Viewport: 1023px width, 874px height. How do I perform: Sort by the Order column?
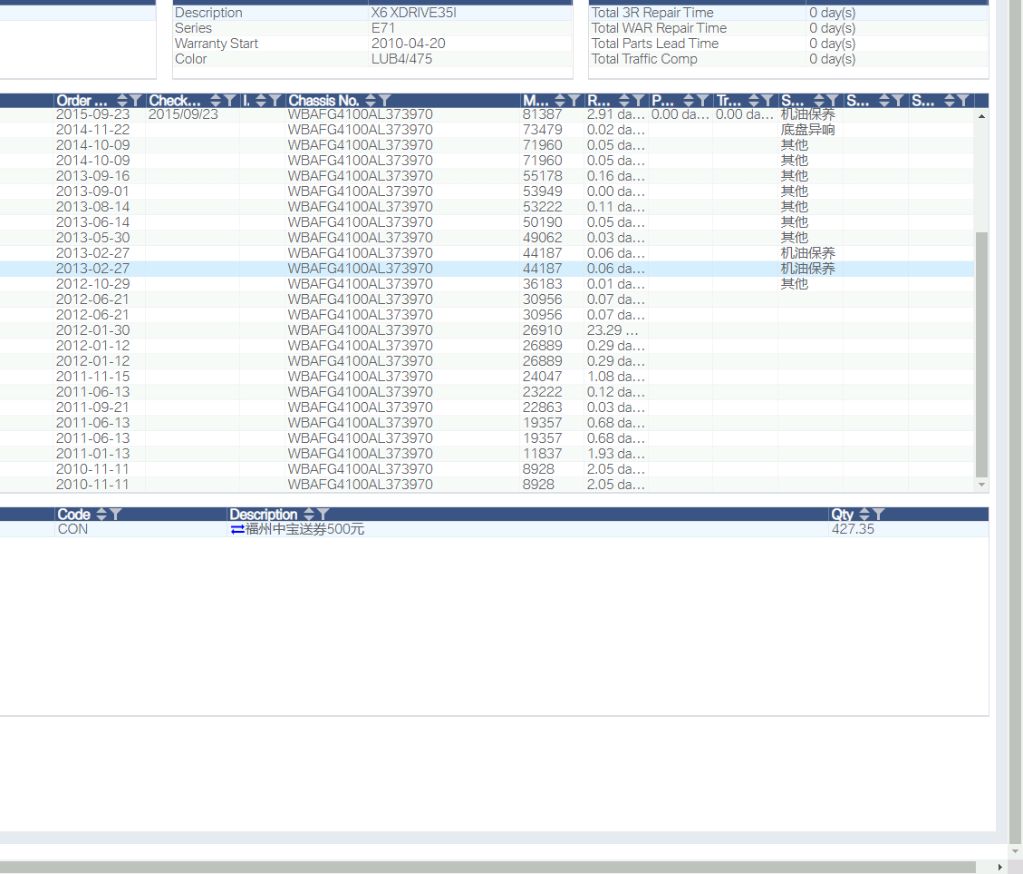122,100
